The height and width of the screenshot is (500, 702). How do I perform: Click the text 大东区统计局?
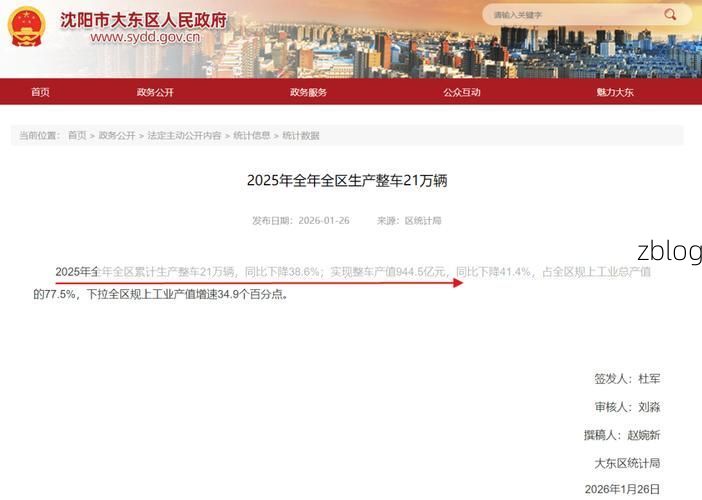point(627,463)
